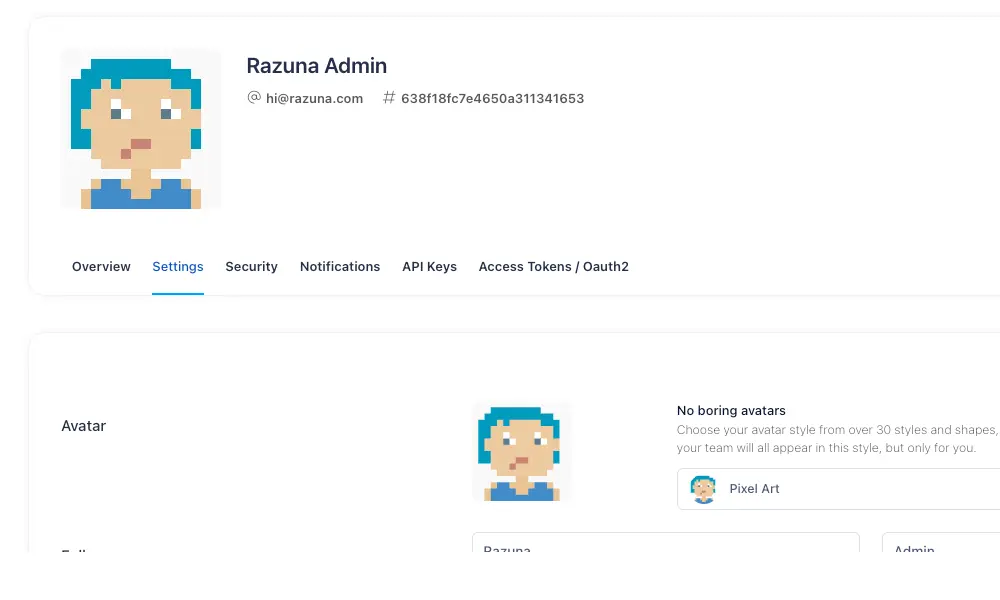
Task: Click the No boring avatars heading
Action: [x=731, y=411]
